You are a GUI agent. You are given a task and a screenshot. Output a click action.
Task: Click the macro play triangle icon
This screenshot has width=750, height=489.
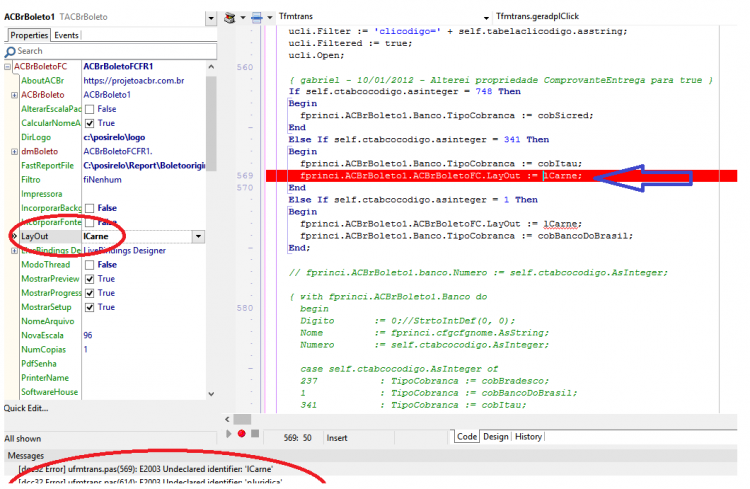(x=229, y=433)
